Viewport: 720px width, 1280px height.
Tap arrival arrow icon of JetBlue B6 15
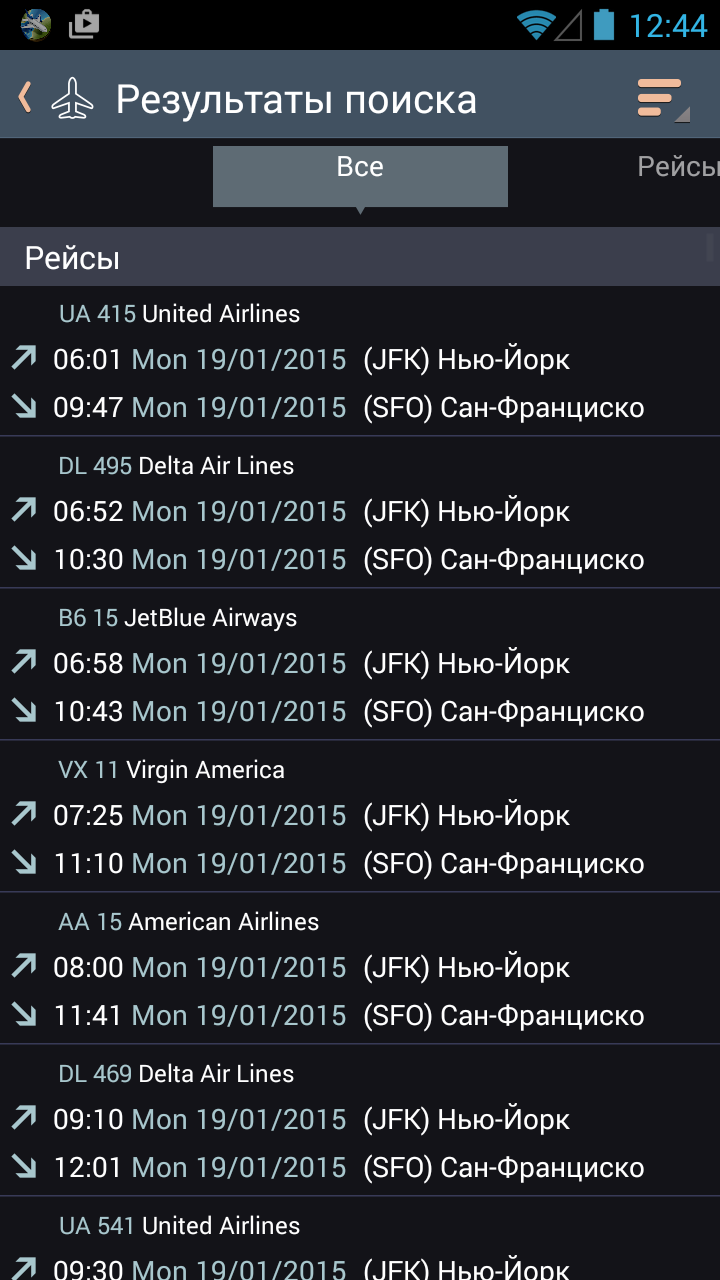[x=24, y=710]
